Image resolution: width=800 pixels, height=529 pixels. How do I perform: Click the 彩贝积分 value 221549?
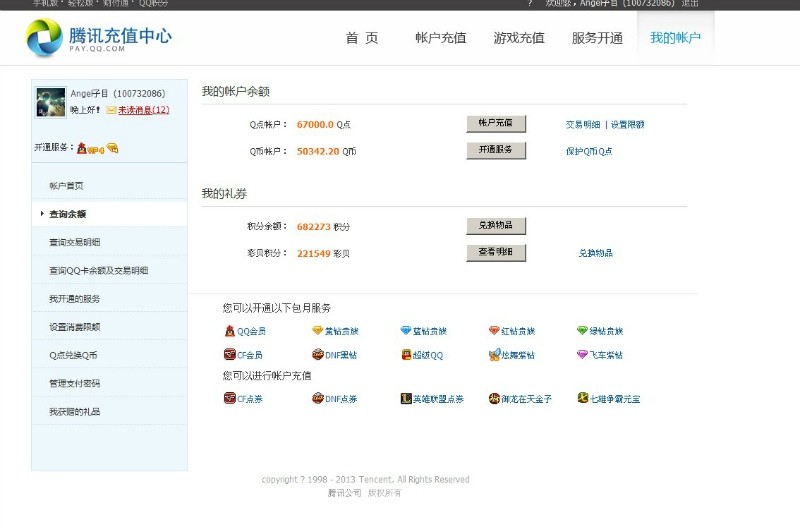pos(314,254)
